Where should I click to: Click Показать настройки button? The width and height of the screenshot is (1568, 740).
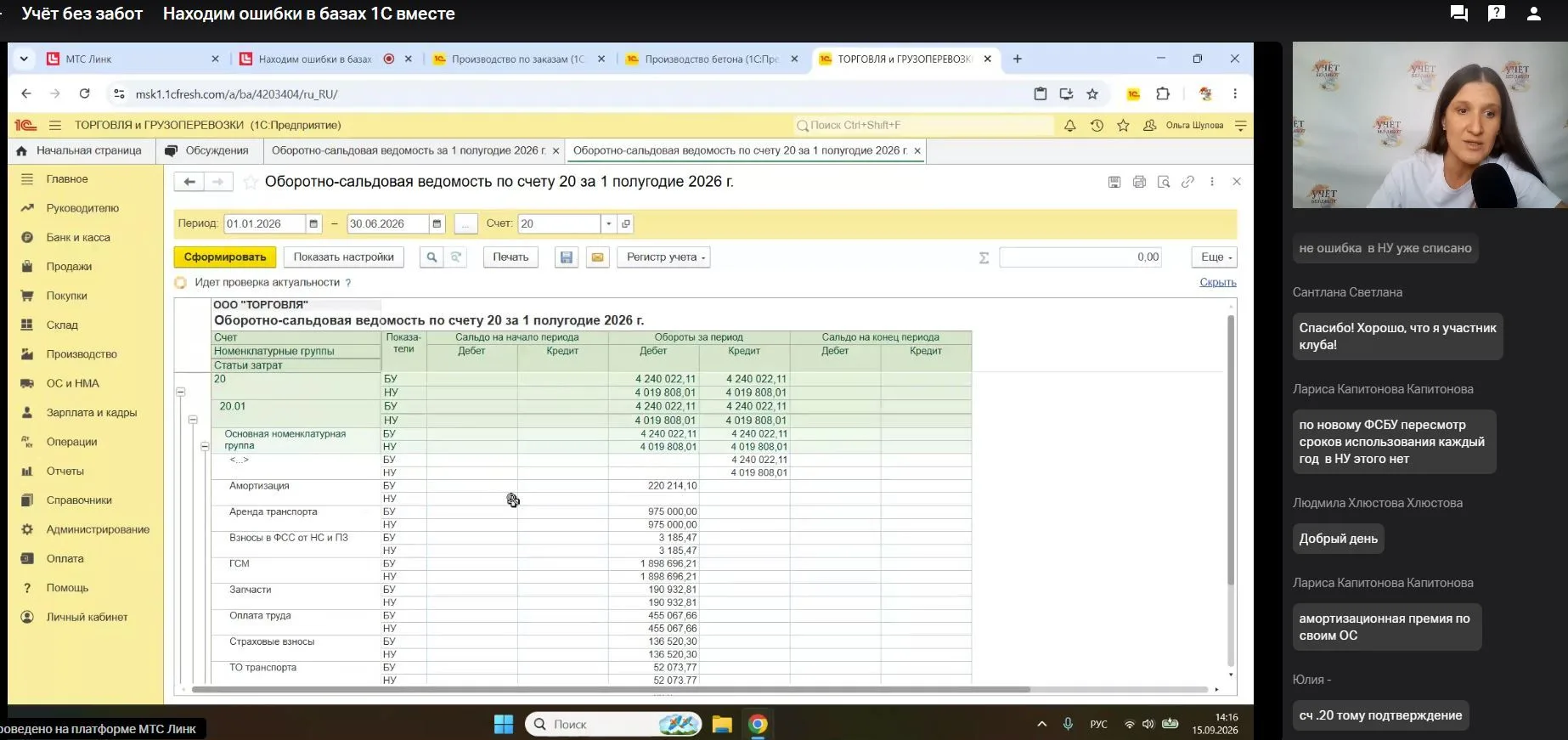pos(344,257)
